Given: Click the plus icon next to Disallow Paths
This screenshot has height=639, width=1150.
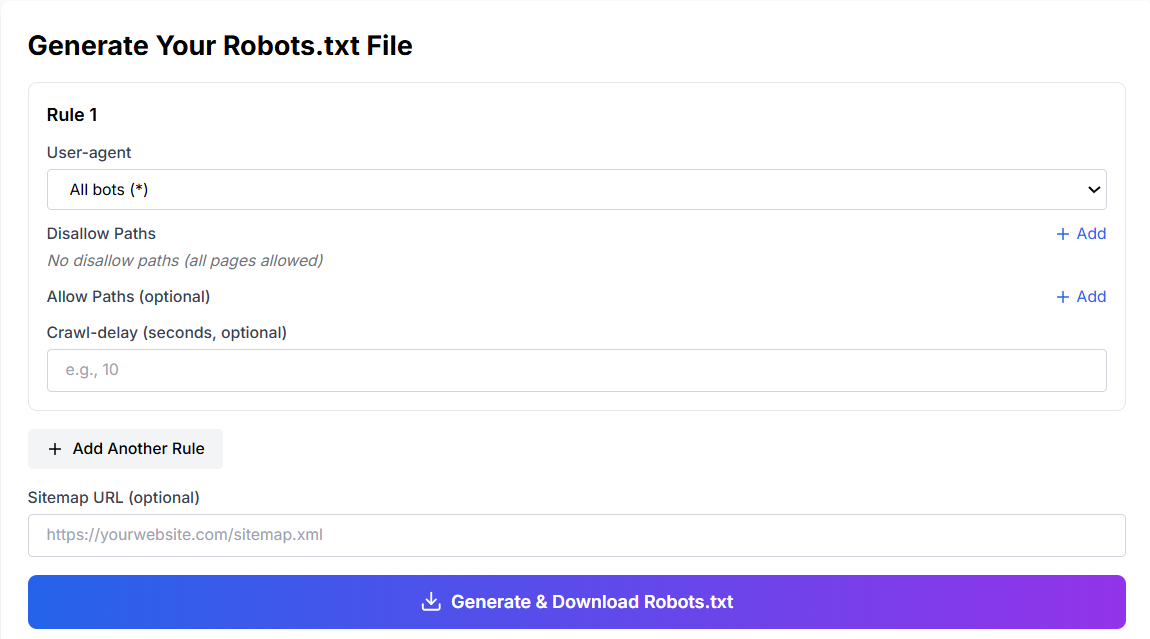Looking at the screenshot, I should point(1062,233).
